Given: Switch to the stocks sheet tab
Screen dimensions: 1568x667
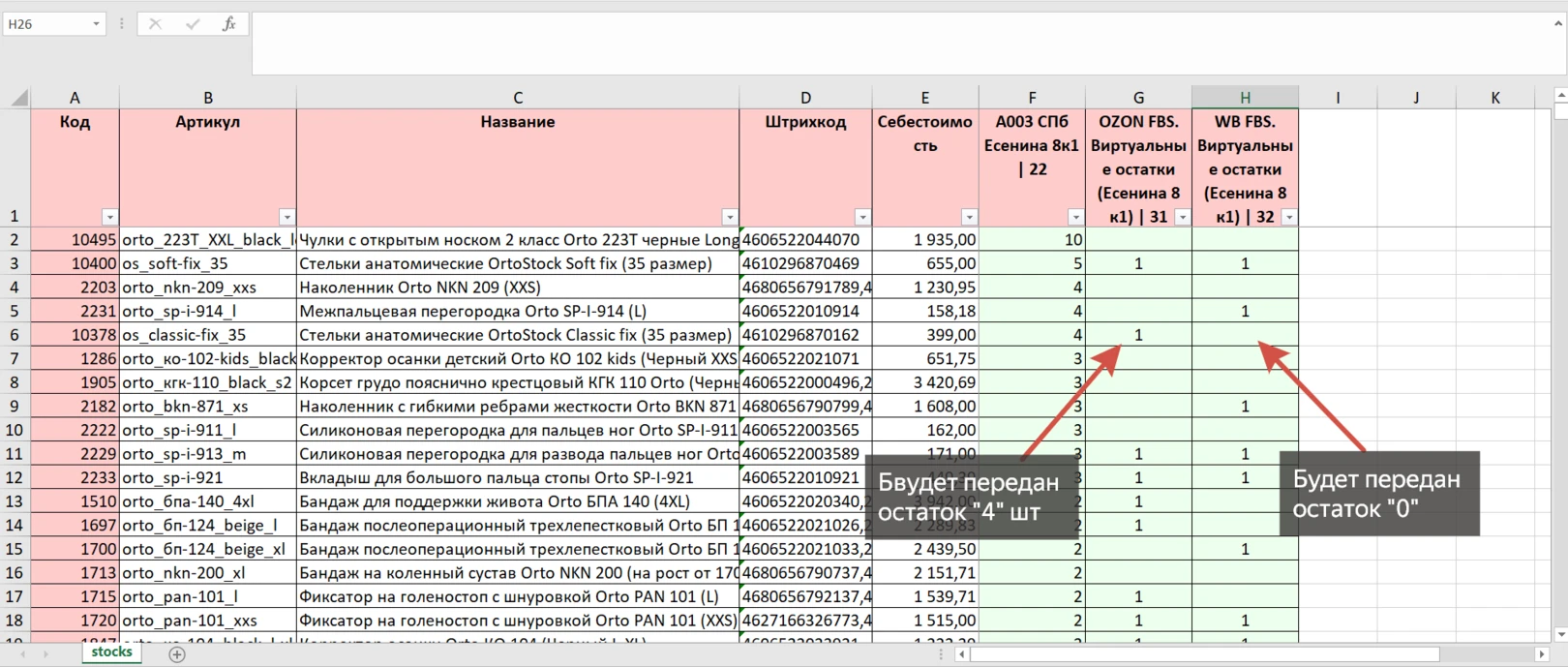Looking at the screenshot, I should [x=111, y=652].
